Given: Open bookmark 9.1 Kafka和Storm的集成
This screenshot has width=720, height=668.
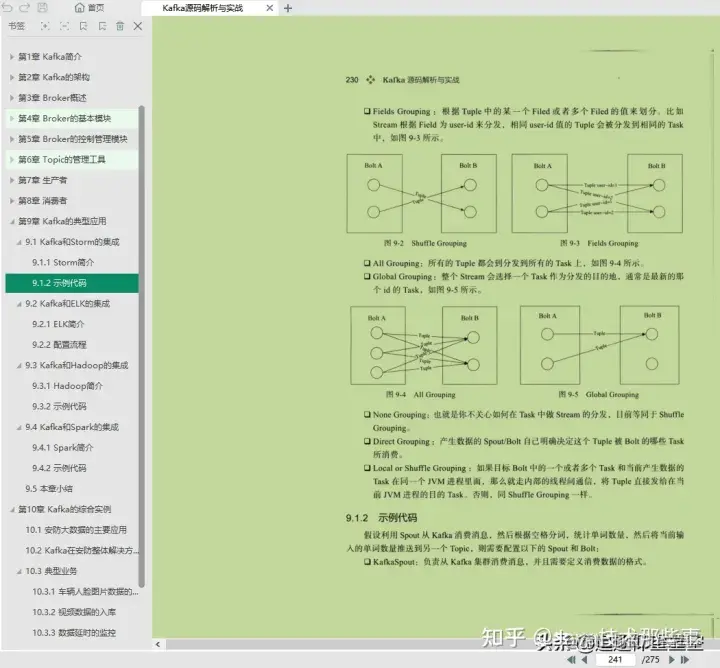Looking at the screenshot, I should point(72,242).
